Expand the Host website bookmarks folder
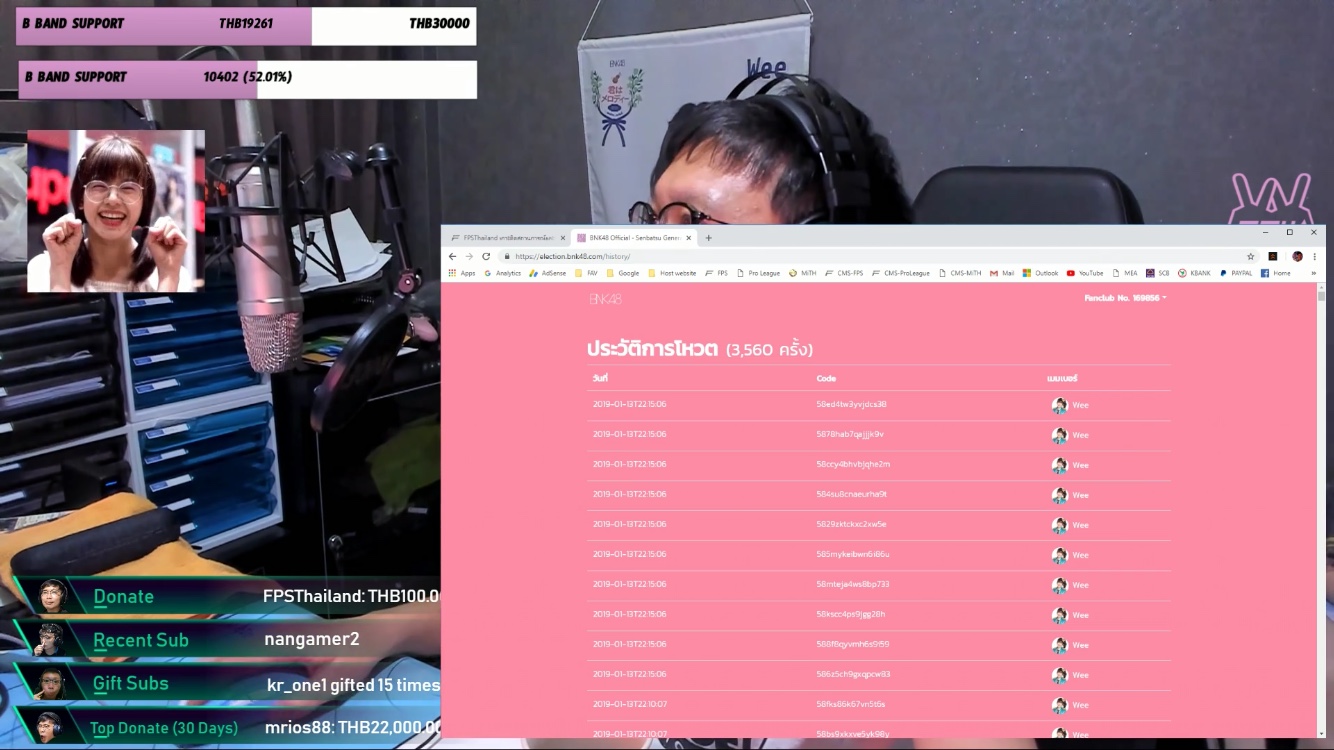This screenshot has width=1334, height=750. (672, 273)
